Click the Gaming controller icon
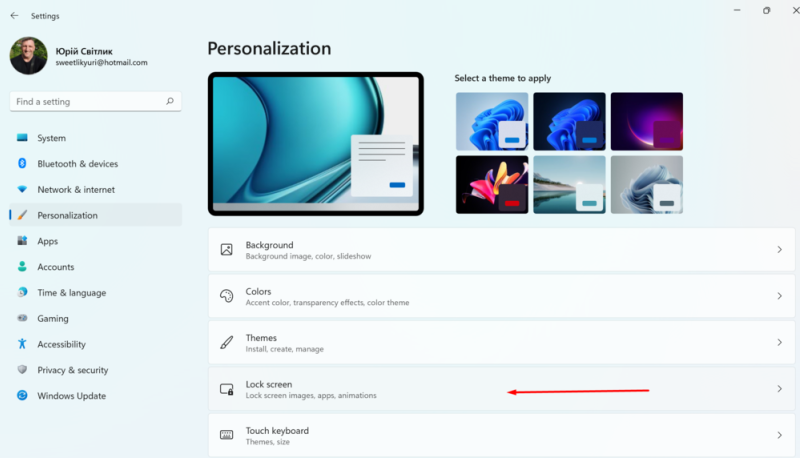 click(22, 318)
